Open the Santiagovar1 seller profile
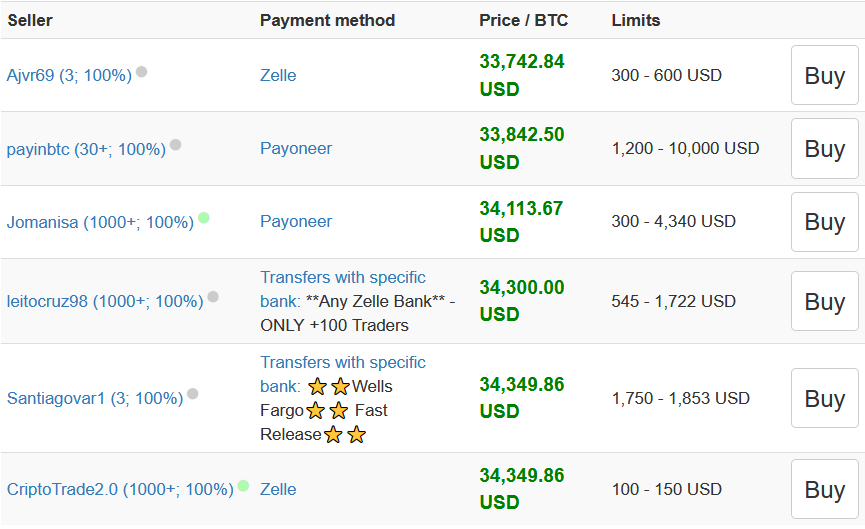This screenshot has width=865, height=529. tap(95, 398)
